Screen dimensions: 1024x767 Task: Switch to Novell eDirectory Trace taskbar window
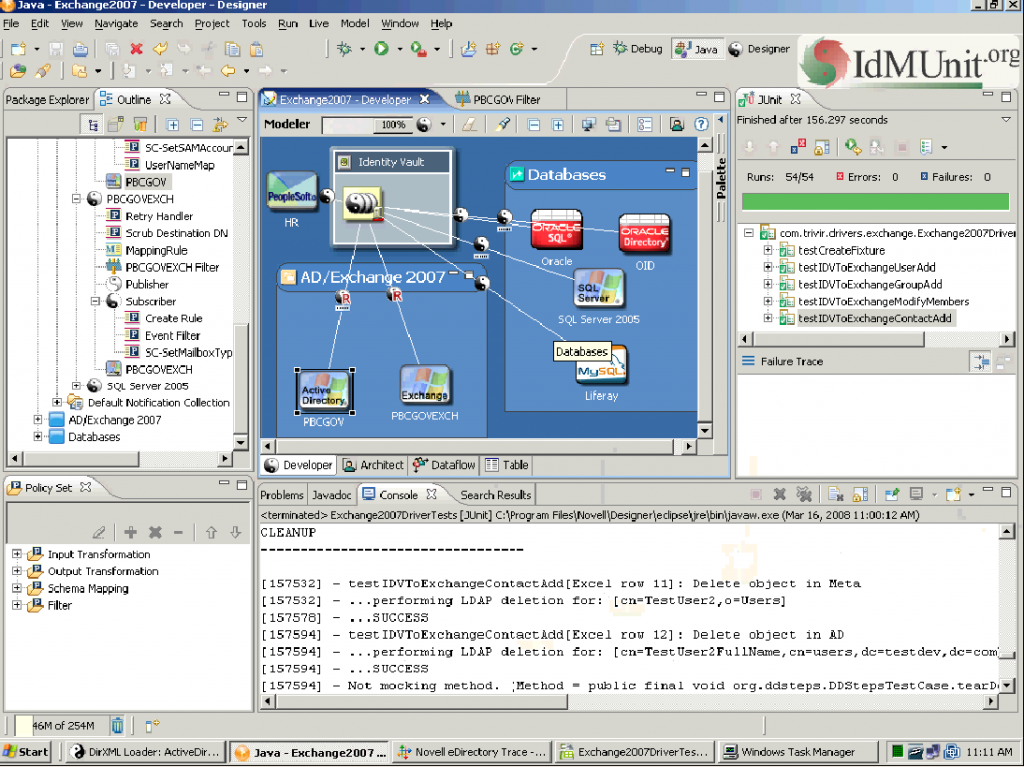tap(473, 752)
